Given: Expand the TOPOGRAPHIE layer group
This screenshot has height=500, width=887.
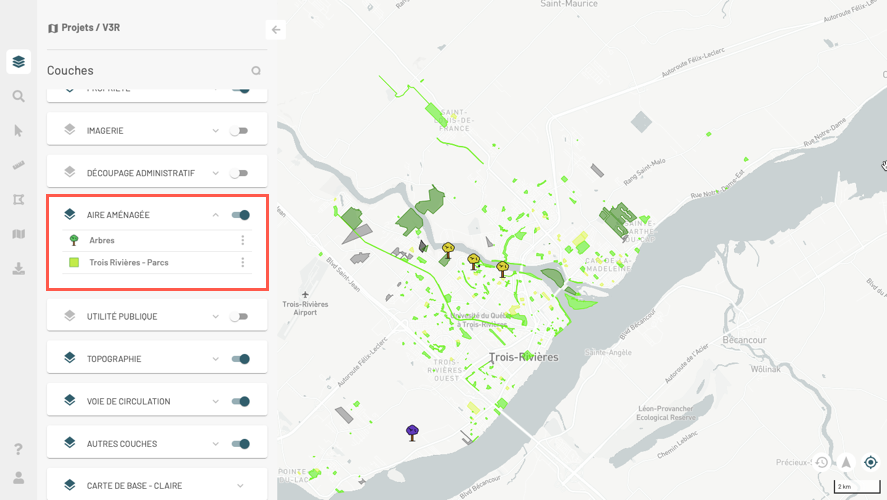Looking at the screenshot, I should 215,359.
